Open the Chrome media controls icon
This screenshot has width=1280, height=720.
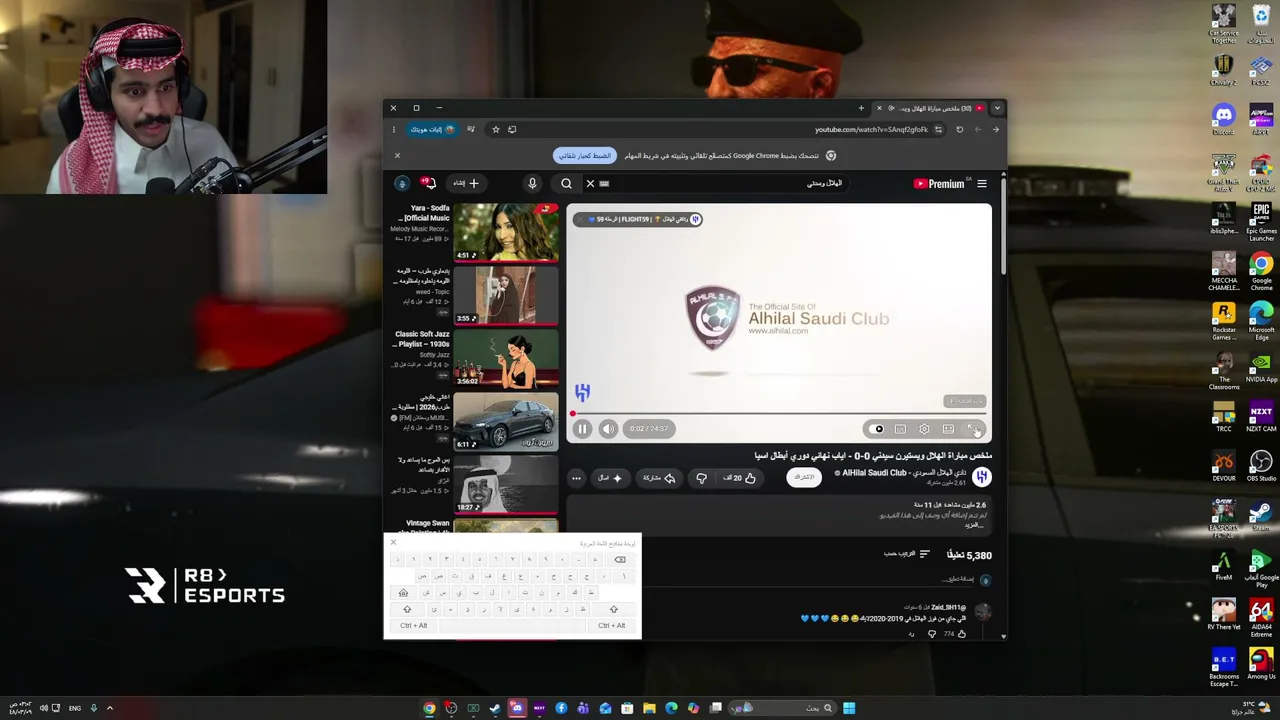pyautogui.click(x=471, y=129)
